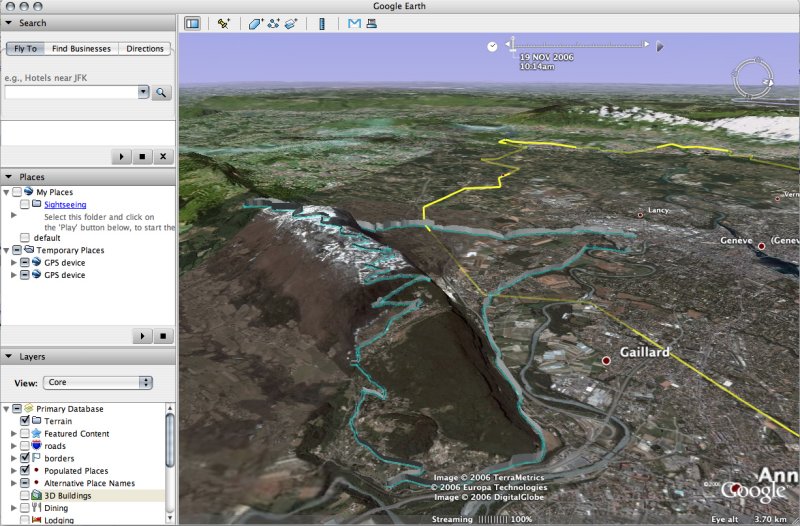The height and width of the screenshot is (526, 800).
Task: Enable the 3D Buildings checkbox
Action: coord(24,495)
